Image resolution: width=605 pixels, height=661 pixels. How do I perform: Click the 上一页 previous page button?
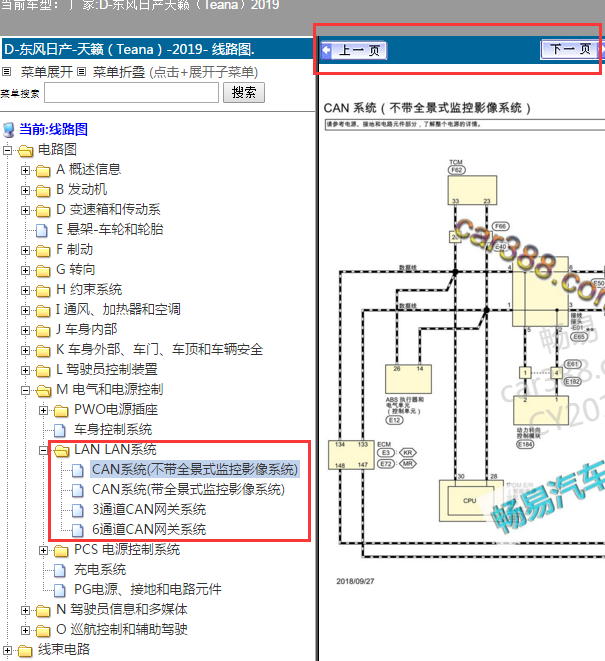coord(353,51)
